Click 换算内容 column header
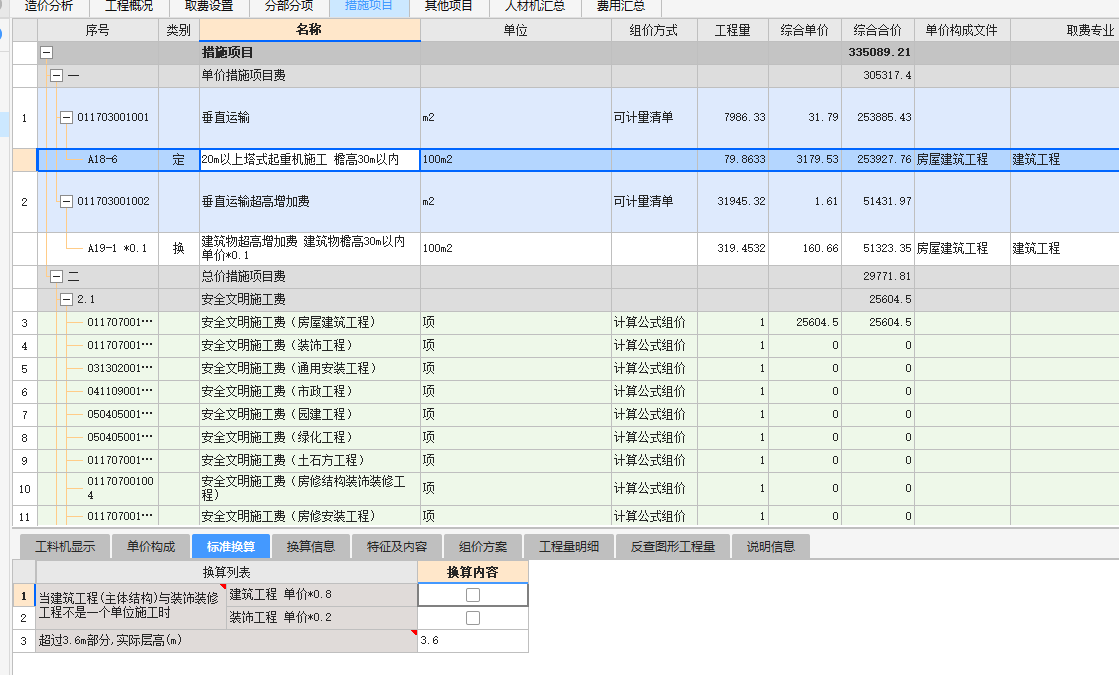Image resolution: width=1119 pixels, height=675 pixels. point(472,572)
